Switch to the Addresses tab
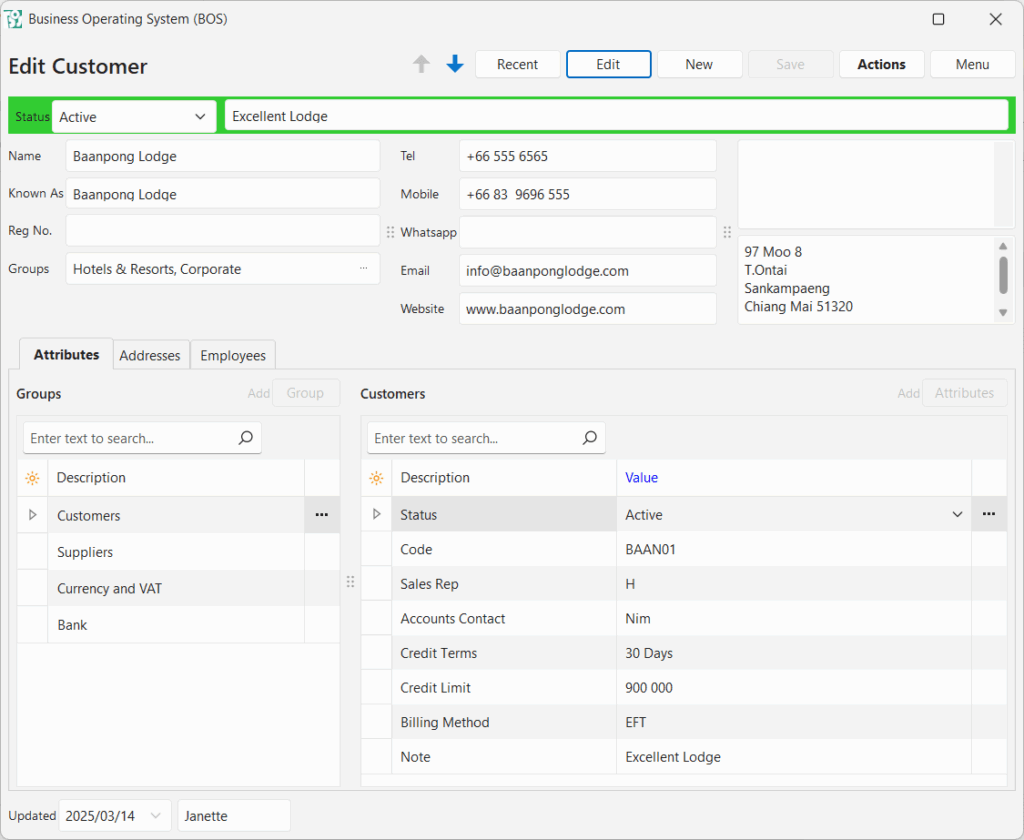Viewport: 1024px width, 840px height. [x=150, y=355]
